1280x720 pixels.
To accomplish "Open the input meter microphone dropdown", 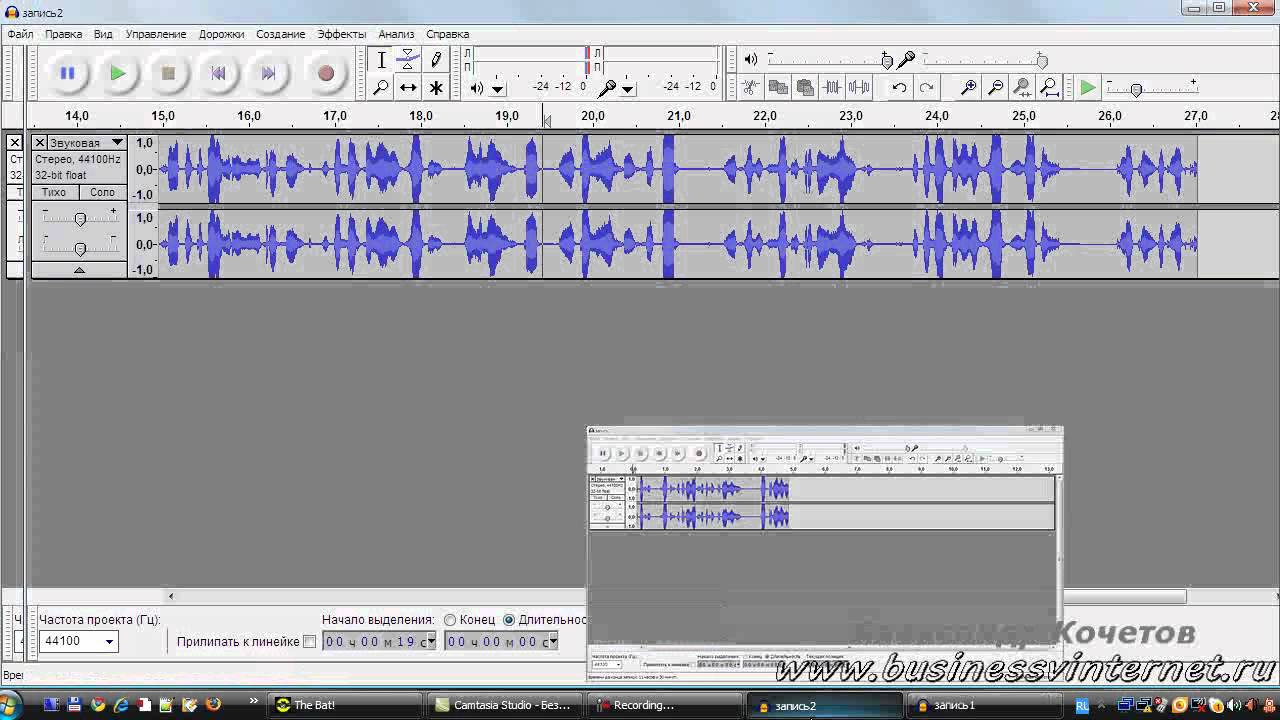I will click(x=628, y=88).
